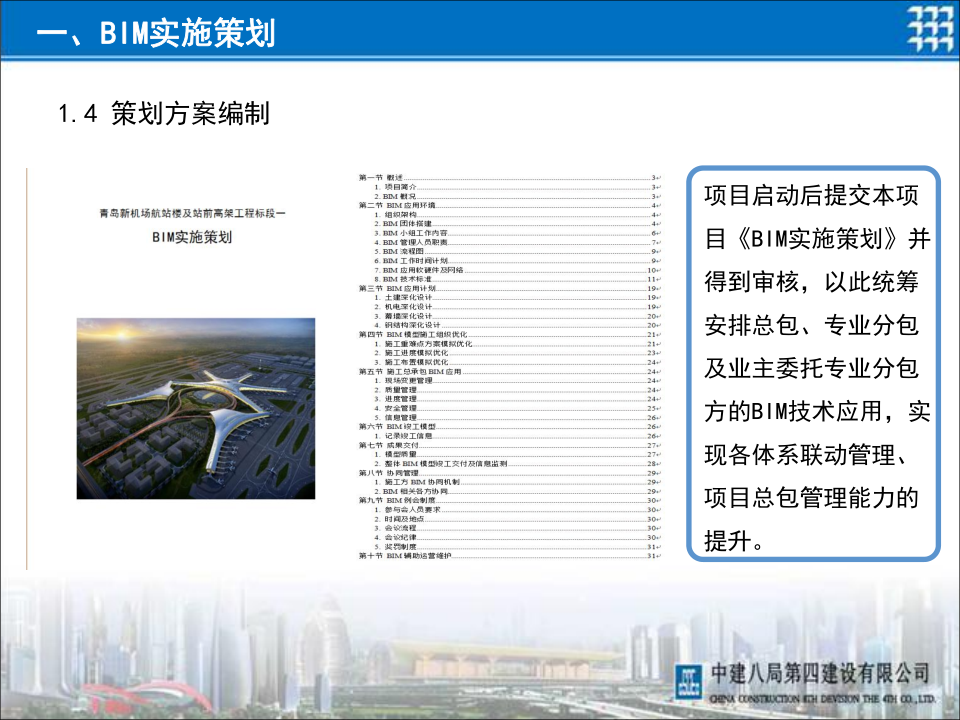Click the cover title 'BIM实施策划' above the airport image
The image size is (960, 720).
coord(192,237)
